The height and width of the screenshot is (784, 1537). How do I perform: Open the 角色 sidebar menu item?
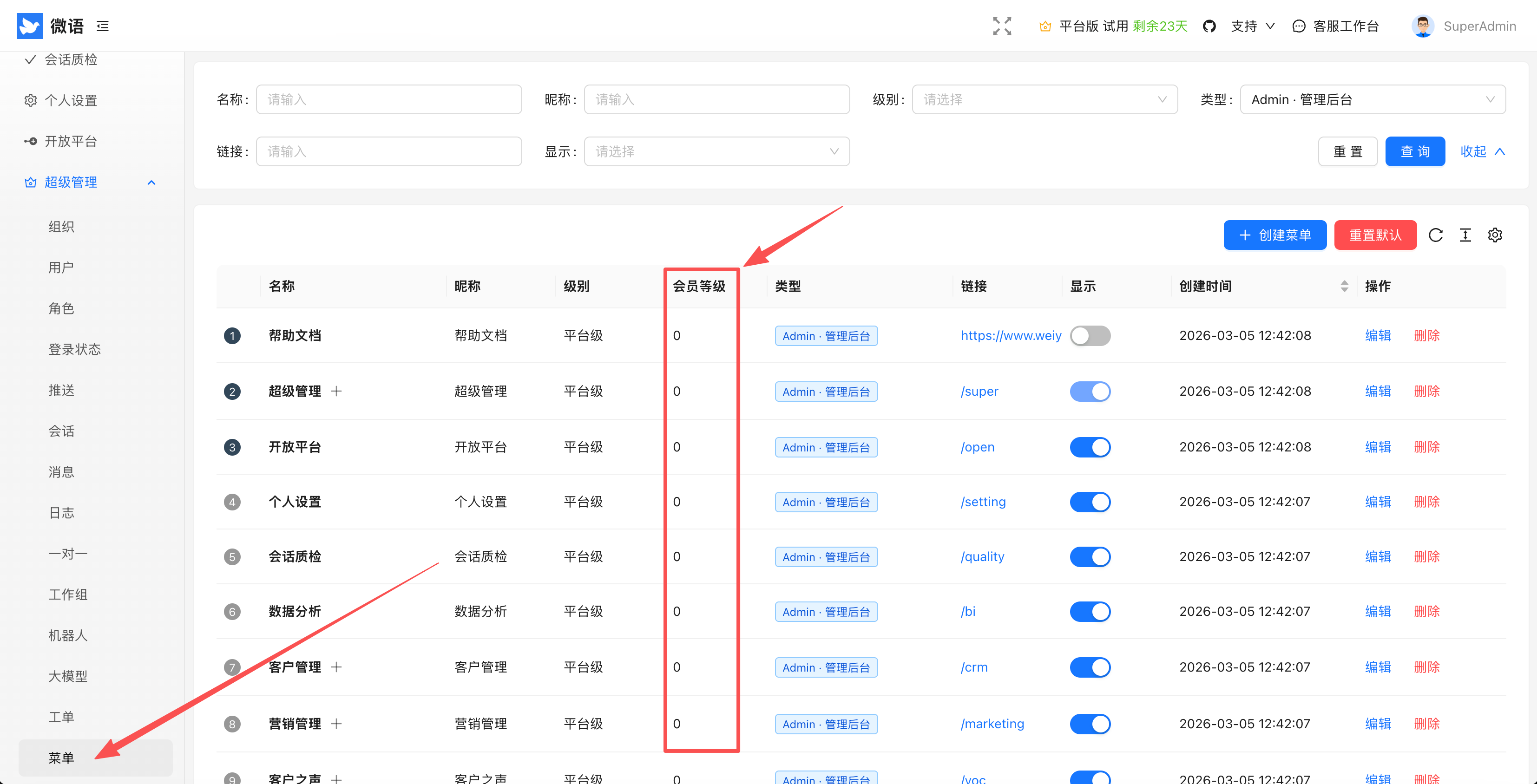click(x=61, y=308)
